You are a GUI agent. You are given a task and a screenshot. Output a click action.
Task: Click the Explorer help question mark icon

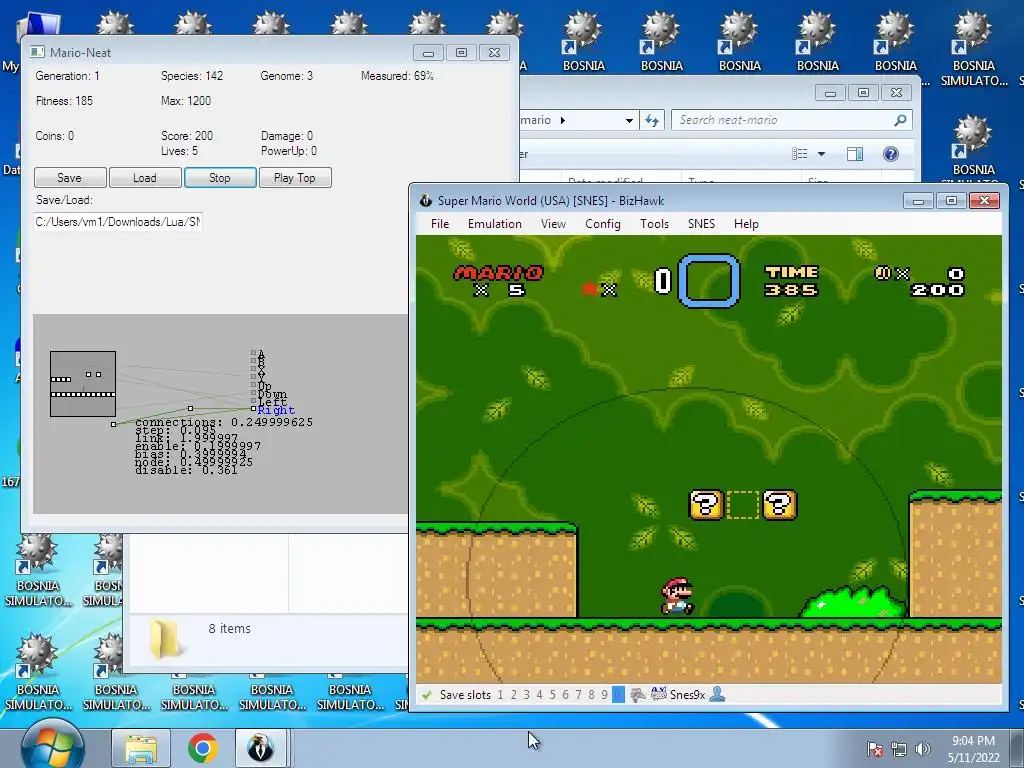point(890,154)
